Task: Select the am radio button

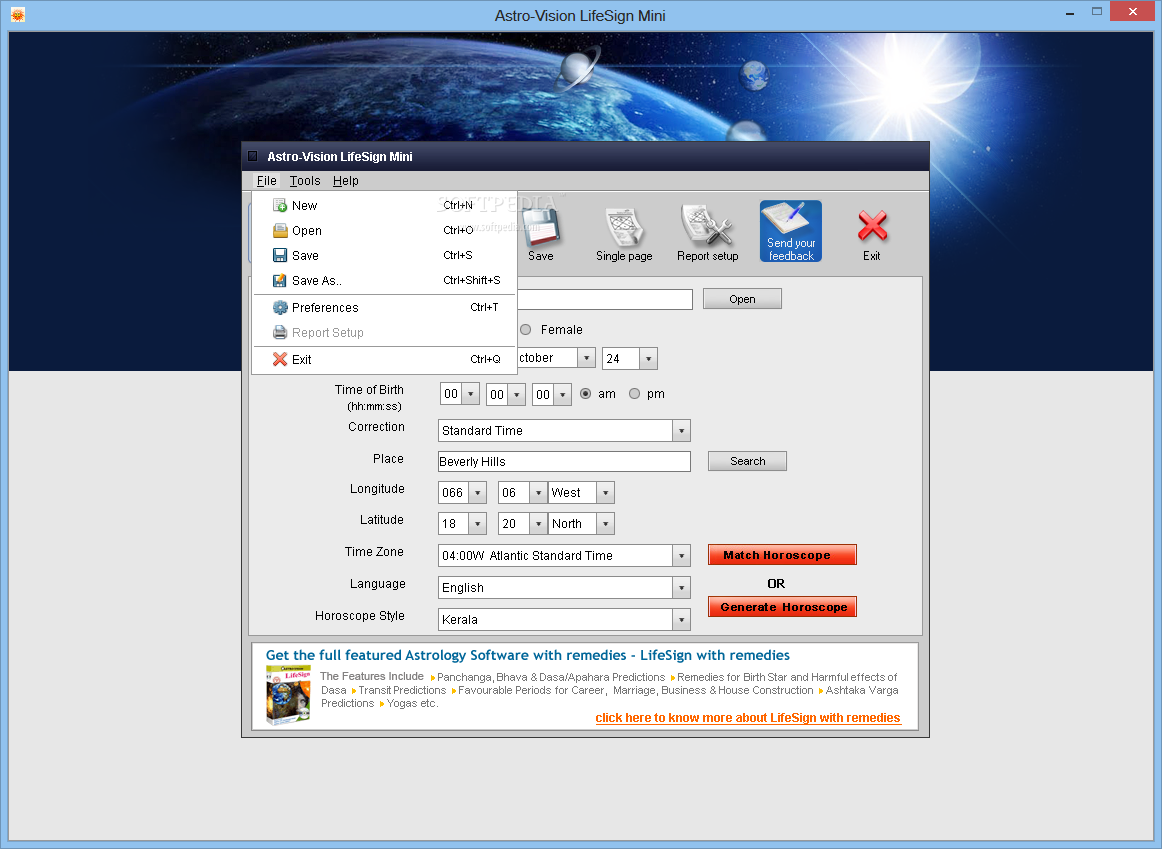Action: point(585,394)
